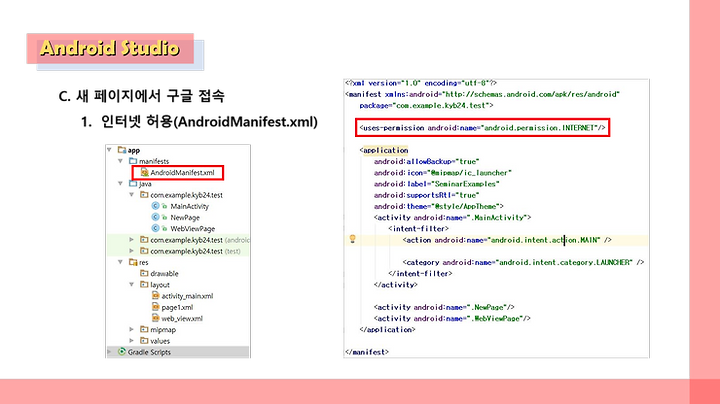
Task: Click the package="com.example.kyb24.test" line
Action: [426, 106]
